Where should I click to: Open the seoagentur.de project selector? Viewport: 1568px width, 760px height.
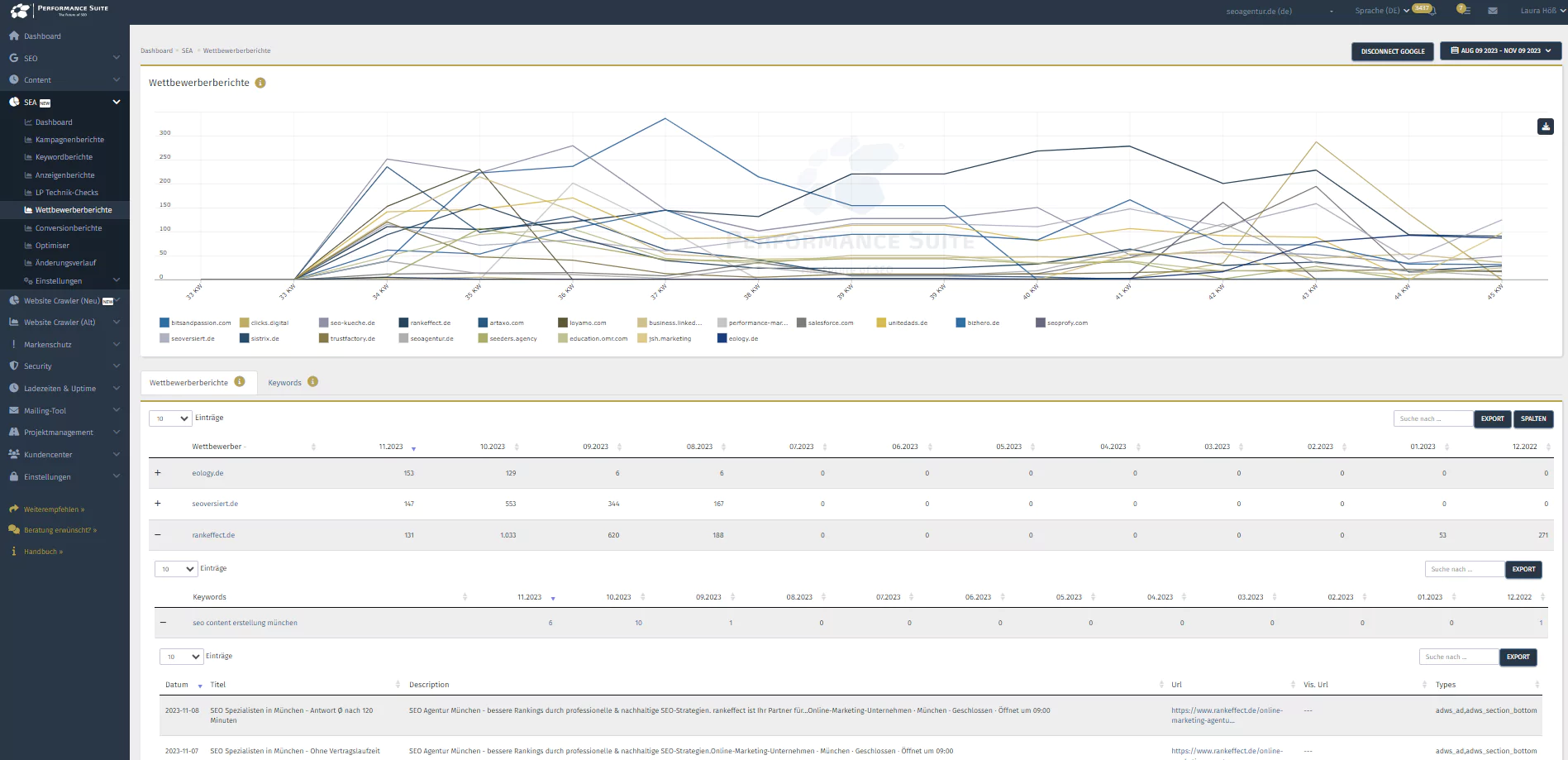(1280, 12)
